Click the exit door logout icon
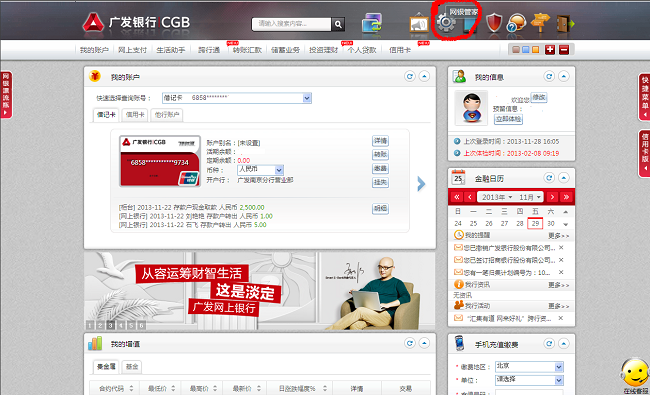The height and width of the screenshot is (395, 650). click(565, 24)
